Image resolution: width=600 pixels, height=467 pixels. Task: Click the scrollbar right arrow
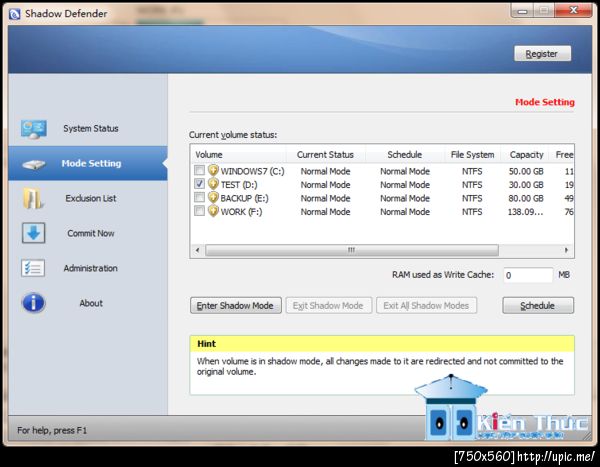566,250
